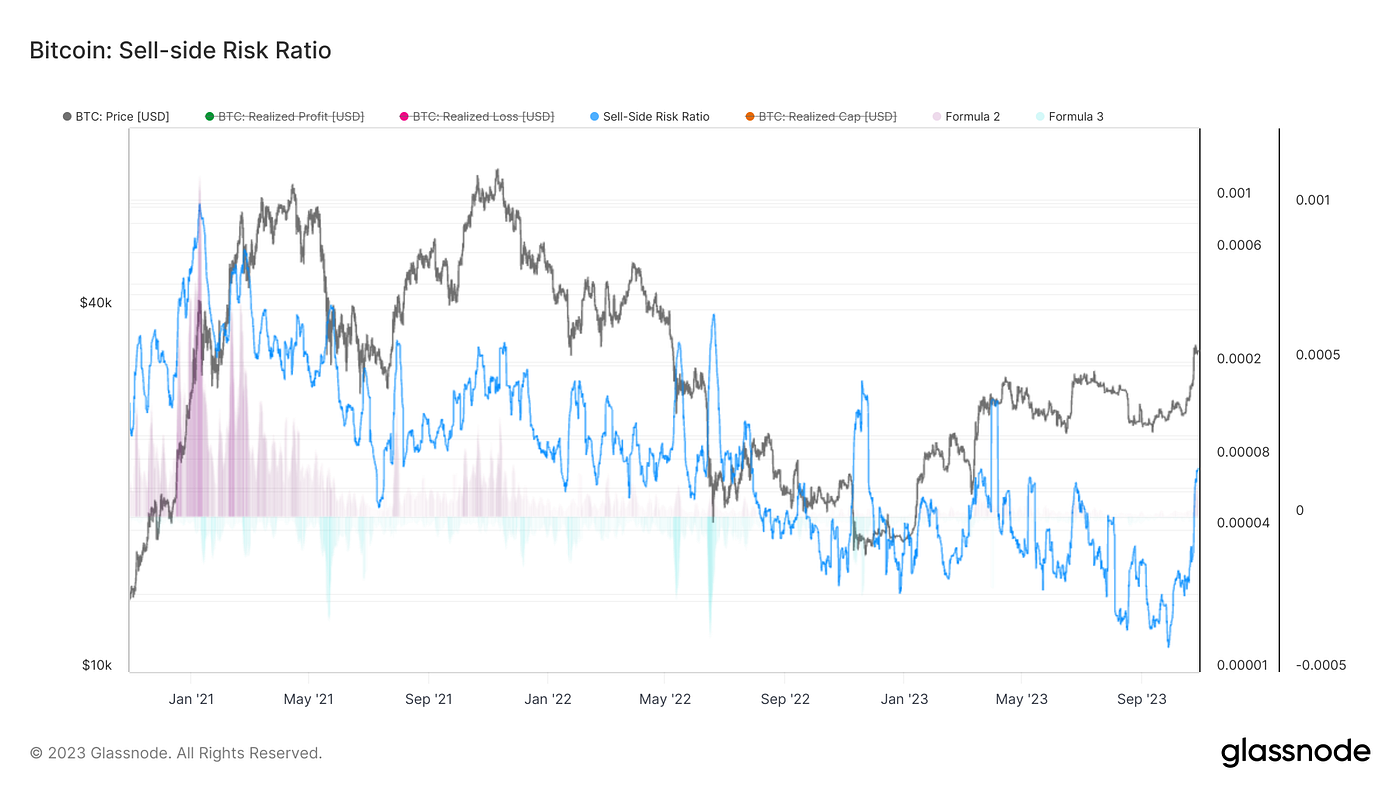Toggle Formula 2 legend entry
Viewport: 1400px width, 788px height.
click(x=966, y=117)
